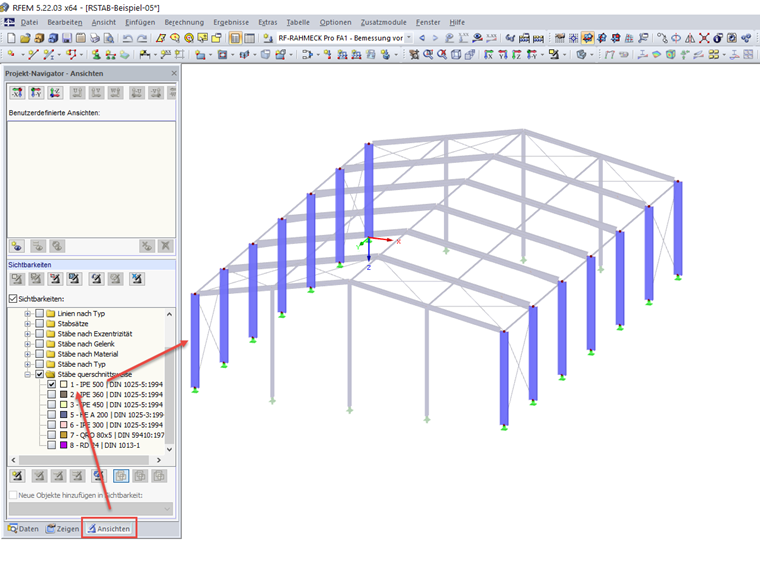This screenshot has height=570, width=760.
Task: Check the Linien nach Typ checkbox
Action: point(40,314)
